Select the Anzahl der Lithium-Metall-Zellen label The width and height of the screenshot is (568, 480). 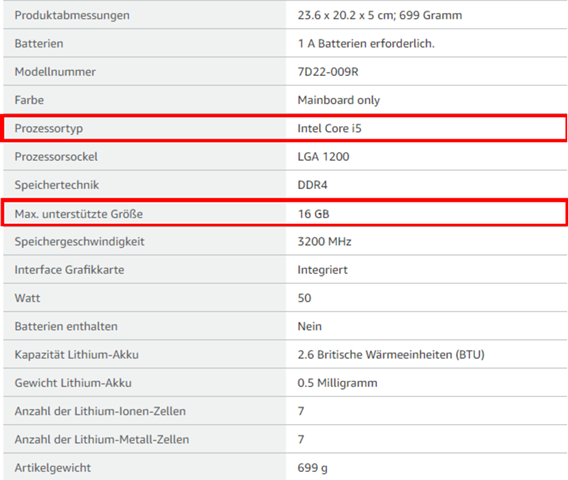[102, 439]
